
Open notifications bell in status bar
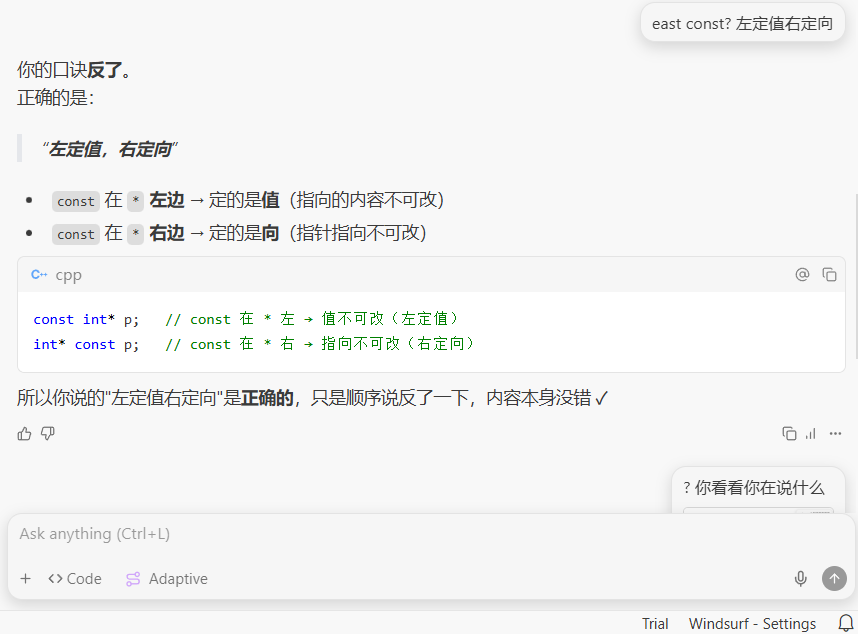point(845,623)
